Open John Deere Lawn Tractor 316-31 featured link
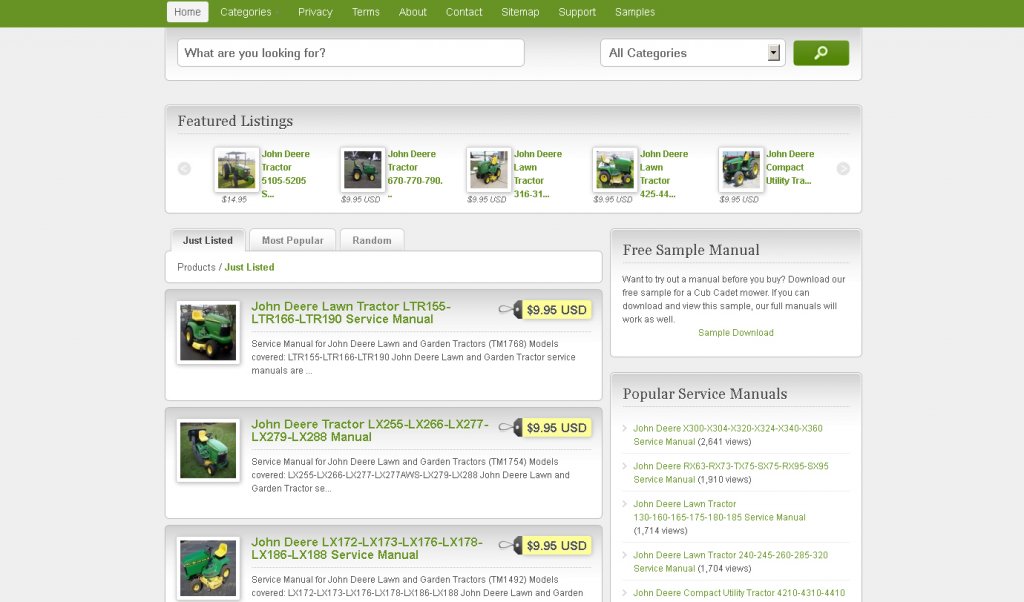1024x602 pixels. click(x=537, y=174)
